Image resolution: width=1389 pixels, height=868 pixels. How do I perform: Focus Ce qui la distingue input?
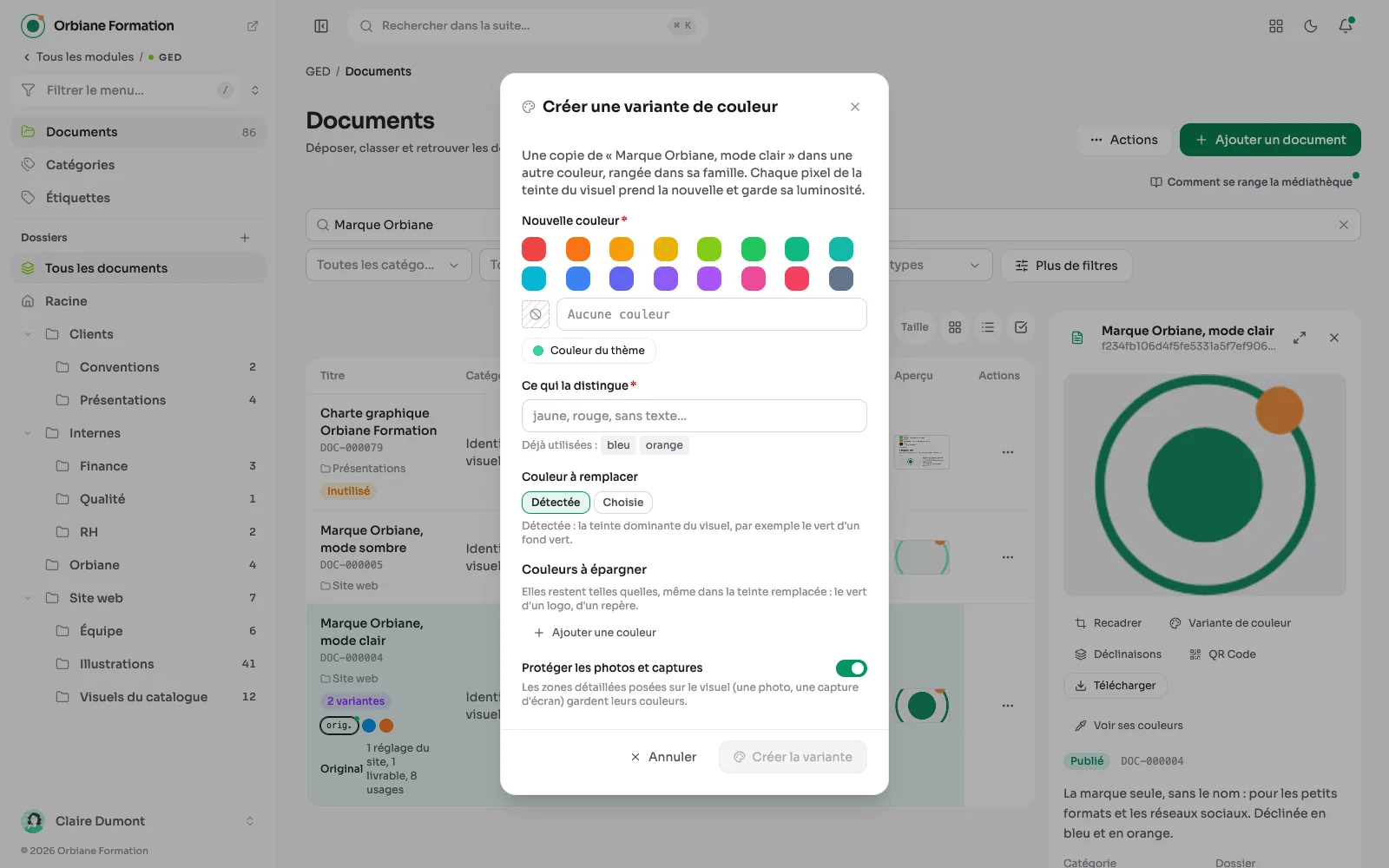pyautogui.click(x=694, y=416)
